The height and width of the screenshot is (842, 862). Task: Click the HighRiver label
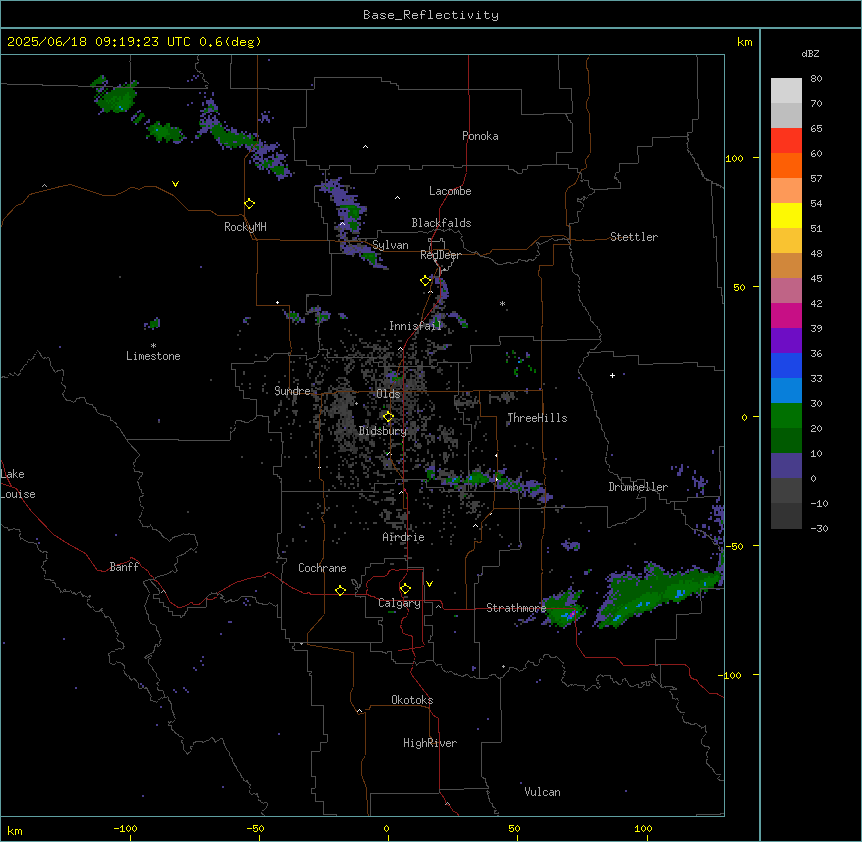pos(430,743)
